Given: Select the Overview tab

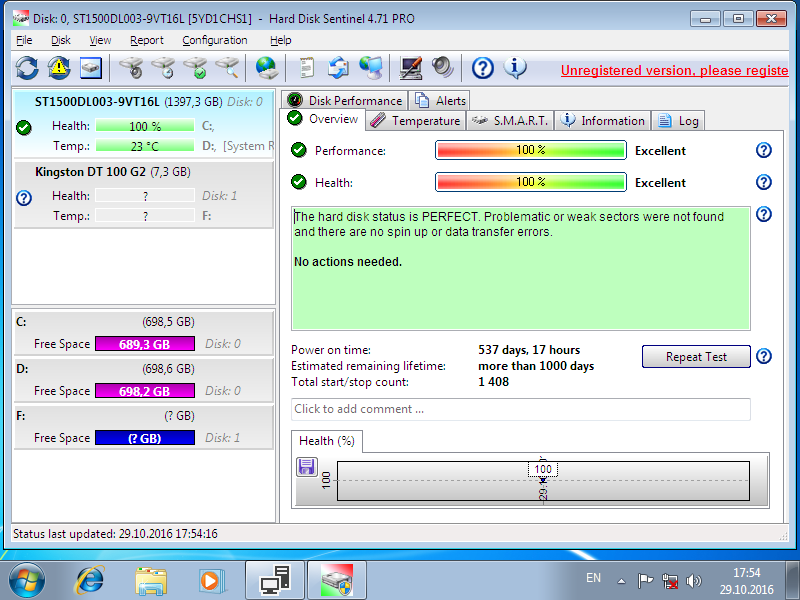Looking at the screenshot, I should [x=322, y=119].
